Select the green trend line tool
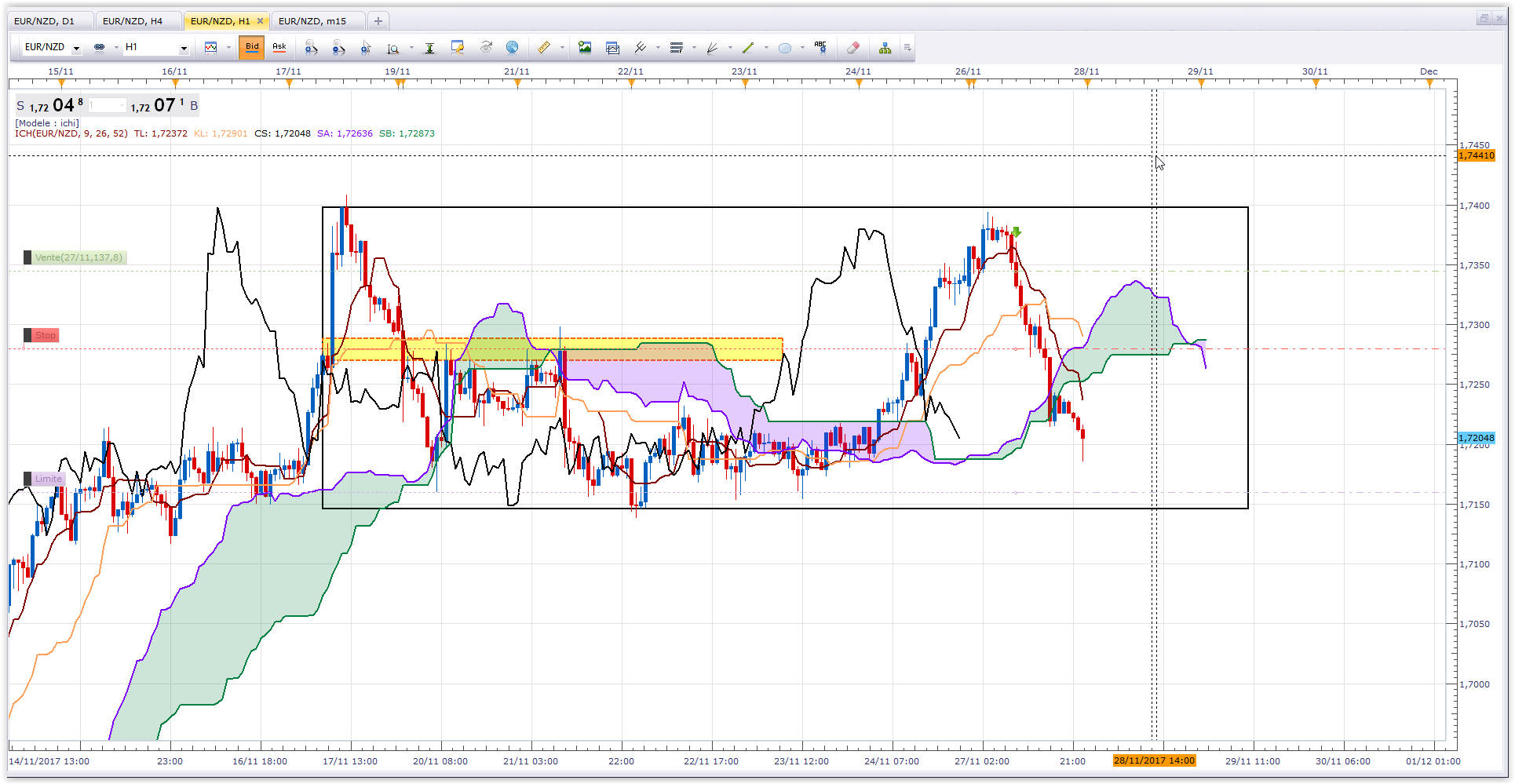The height and width of the screenshot is (784, 1515). pos(748,48)
